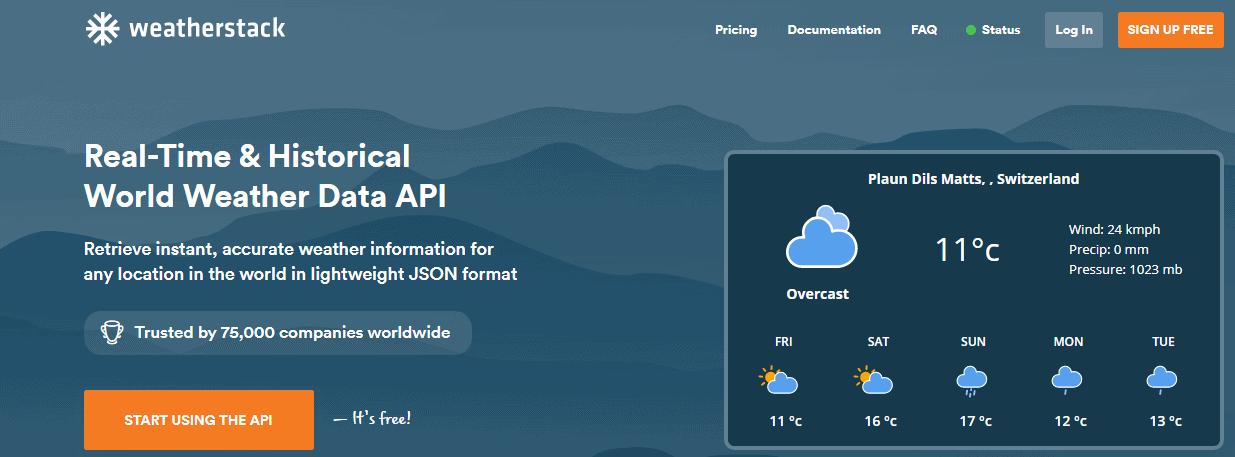Click the 'Real-Time & Historical' headline
Screen dimensions: 1235x457
click(247, 156)
